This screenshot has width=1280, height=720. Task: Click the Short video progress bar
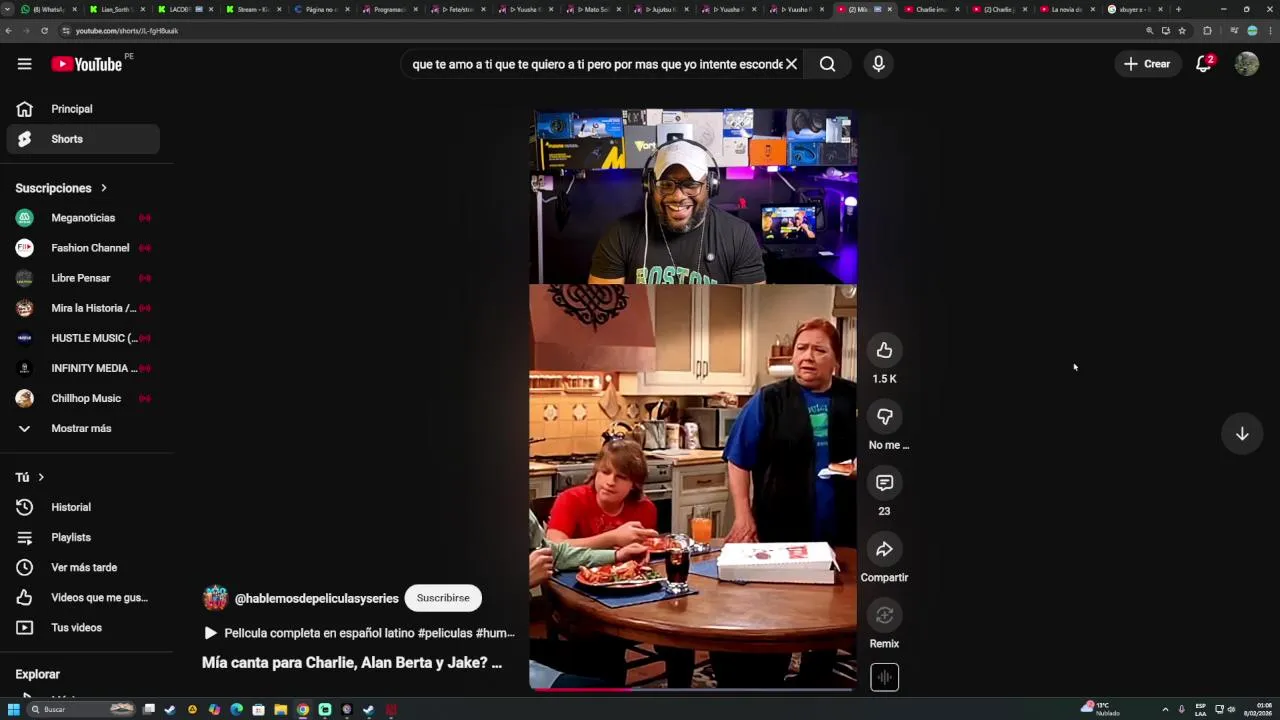click(x=693, y=689)
